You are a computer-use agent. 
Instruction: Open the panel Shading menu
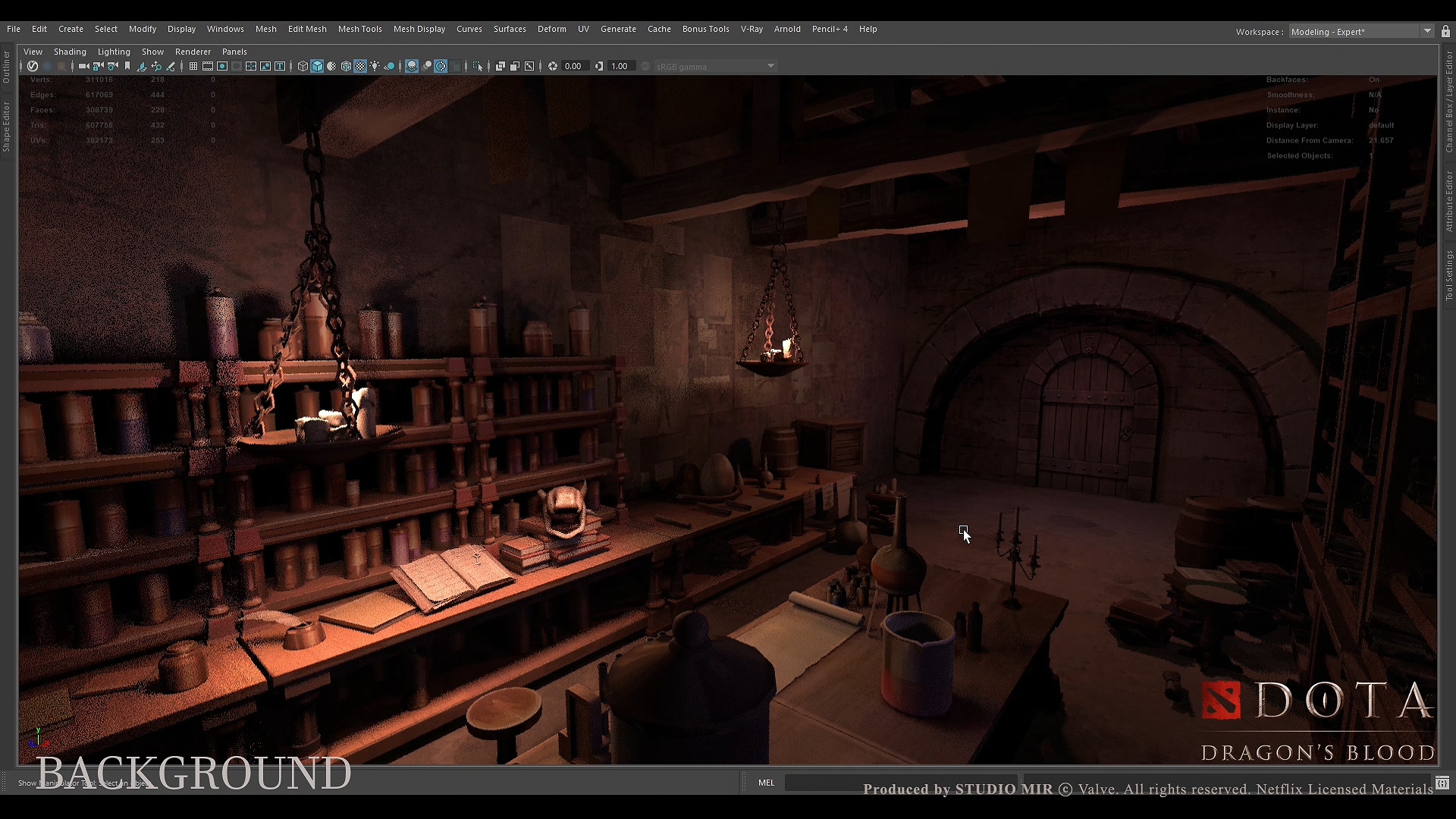point(70,52)
